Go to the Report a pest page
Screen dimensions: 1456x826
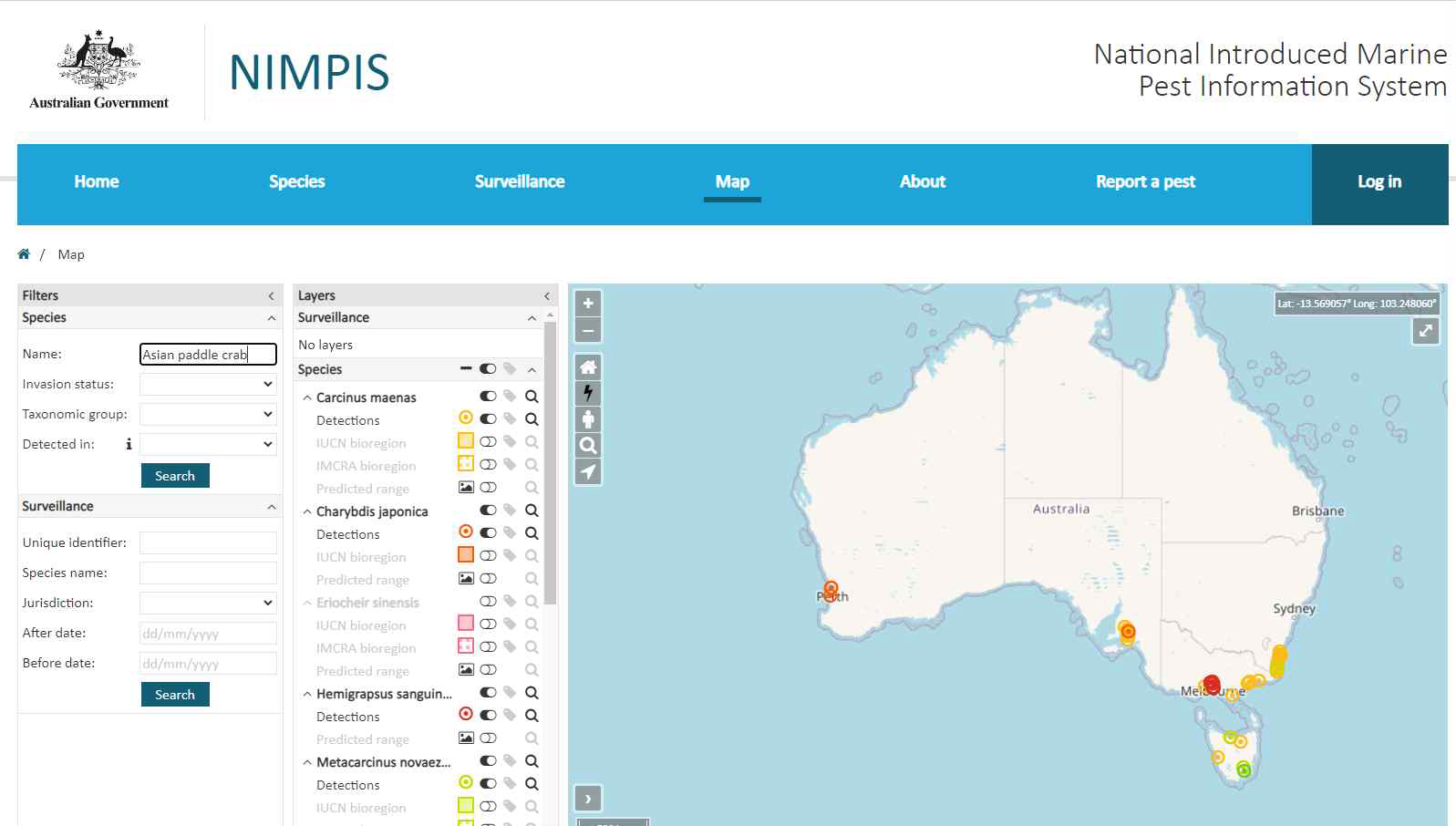[1145, 181]
